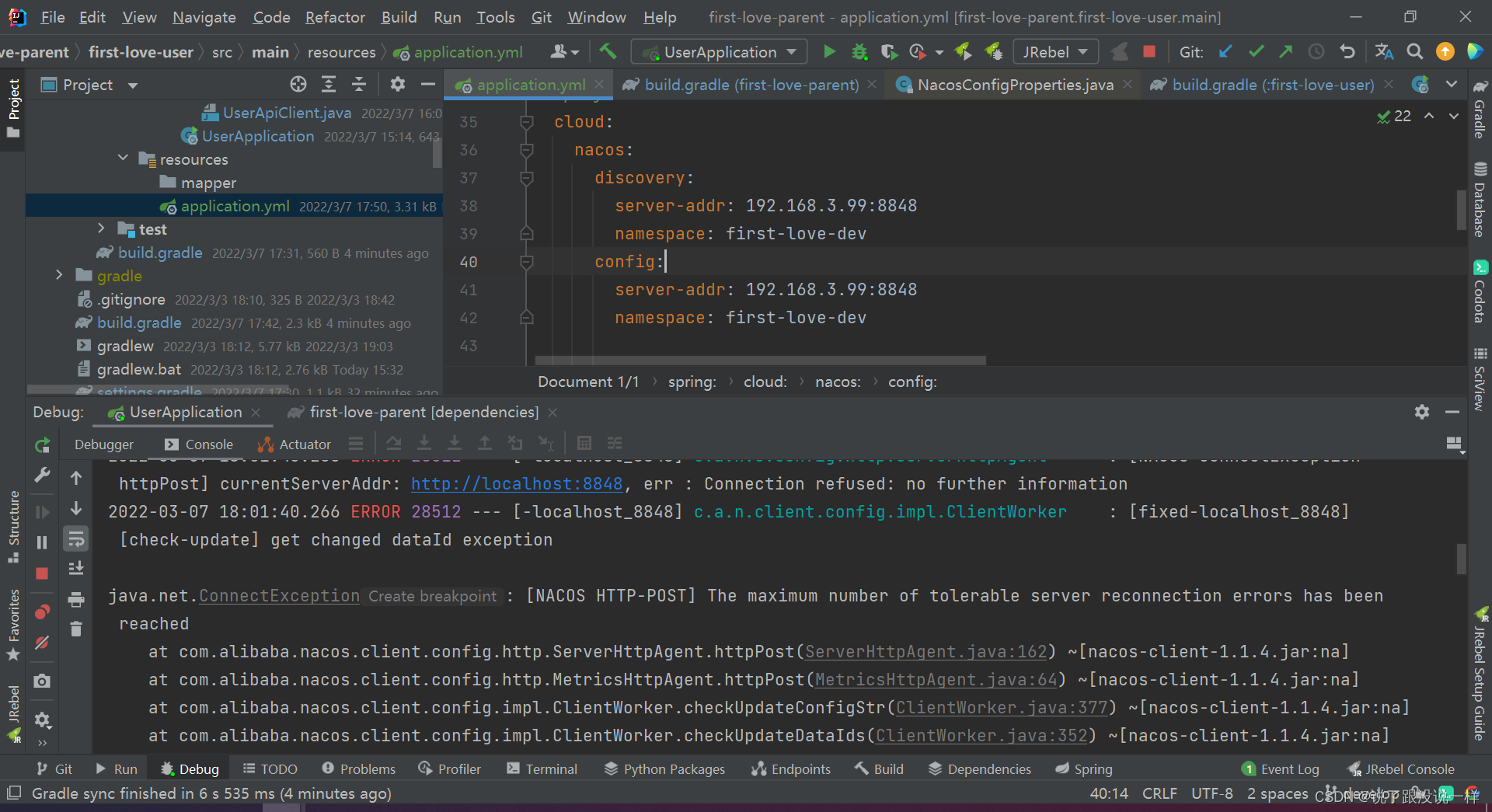Expand the test folder
This screenshot has height=812, width=1492.
coord(101,228)
